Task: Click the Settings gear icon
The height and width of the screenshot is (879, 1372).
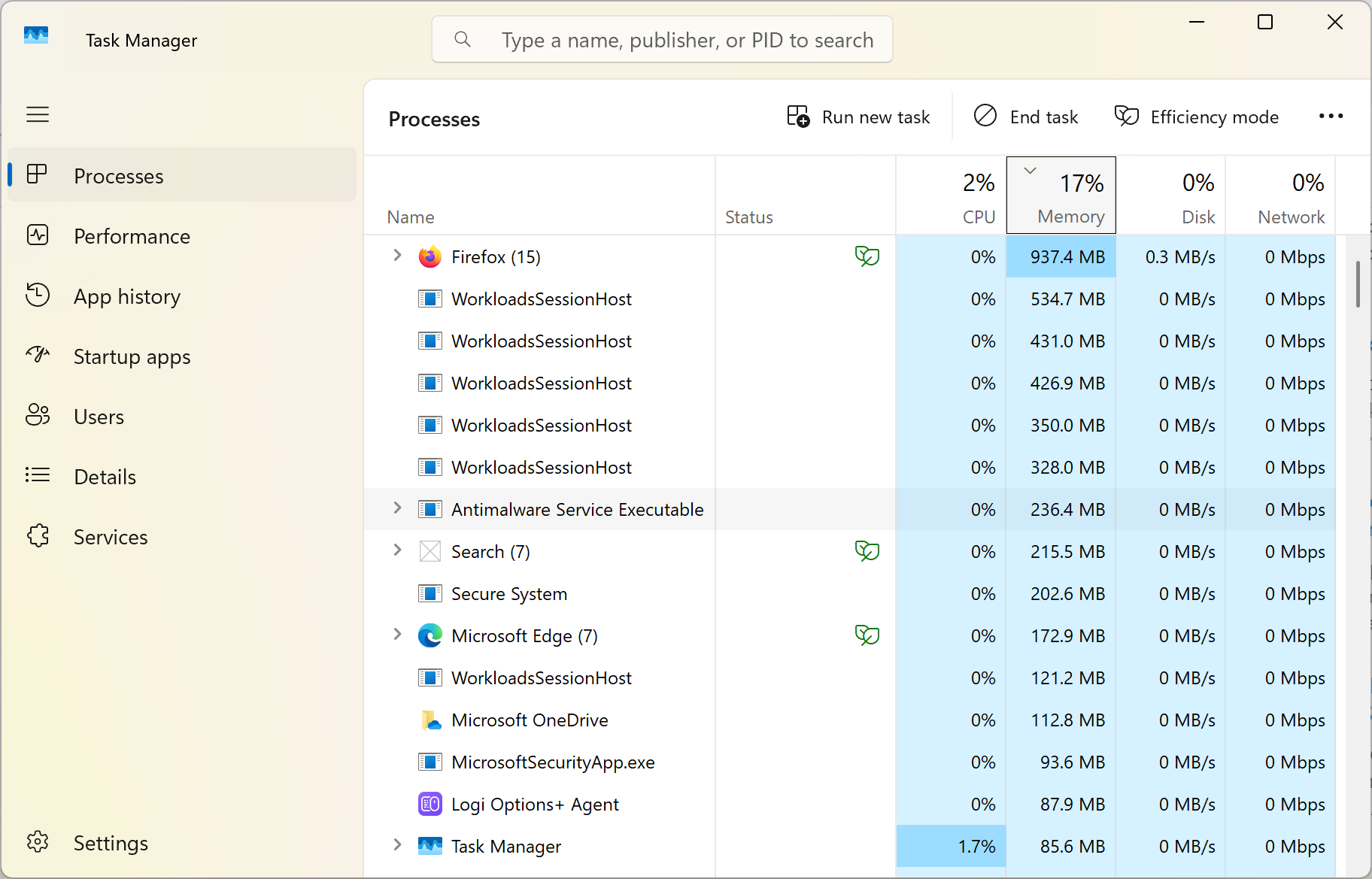Action: pyautogui.click(x=38, y=841)
